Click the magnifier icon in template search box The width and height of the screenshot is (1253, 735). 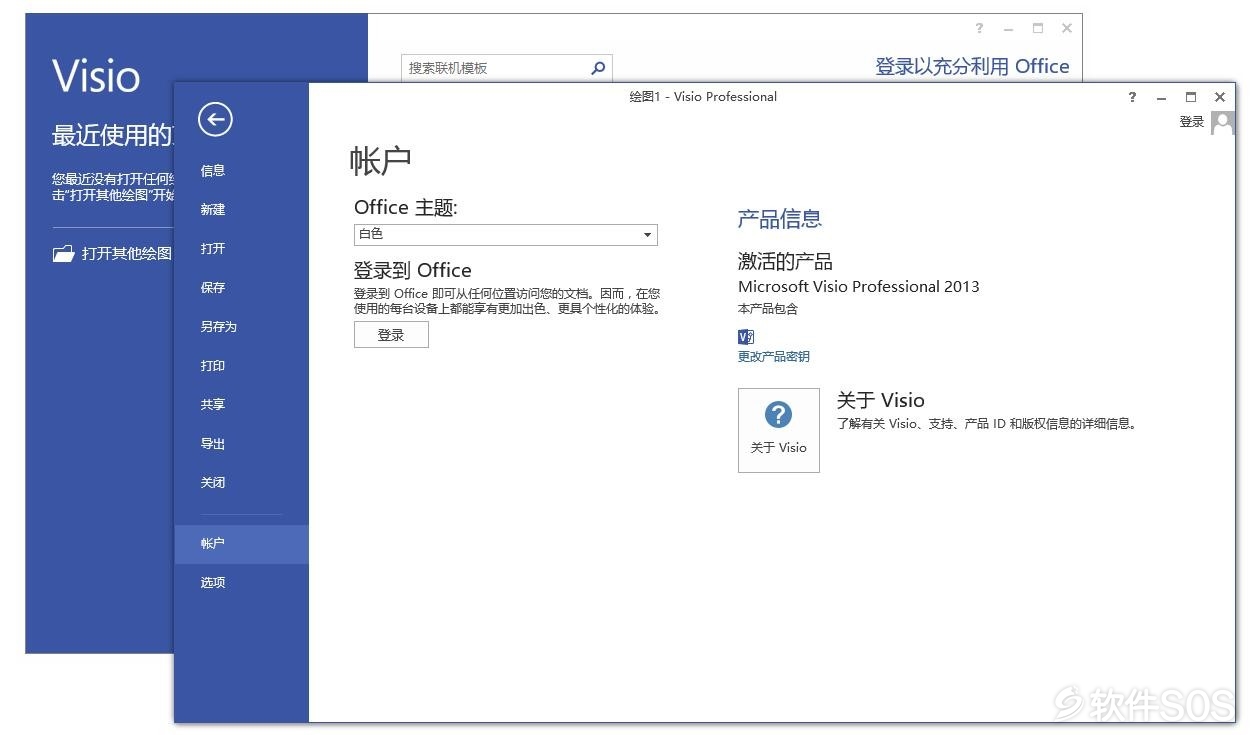coord(598,68)
